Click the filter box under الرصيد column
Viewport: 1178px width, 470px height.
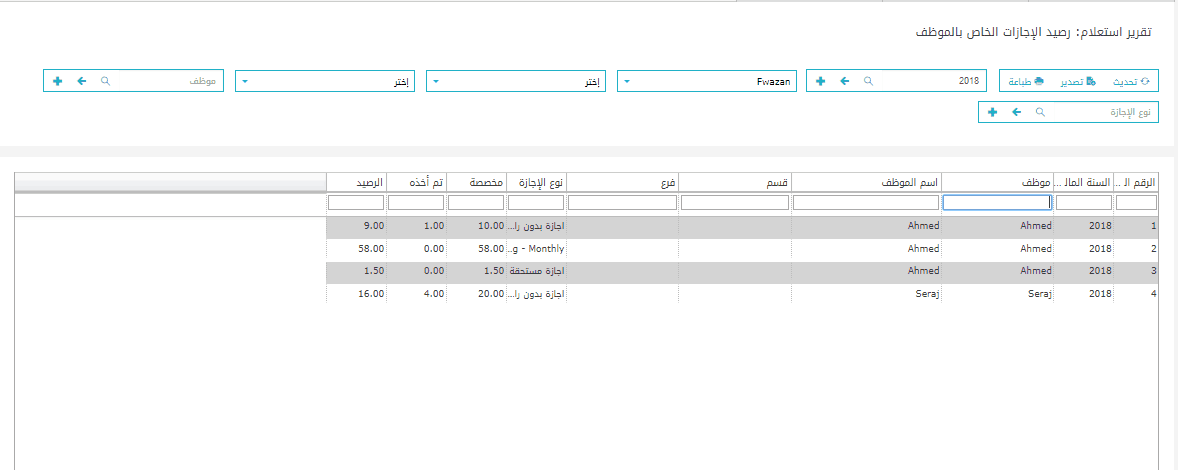click(356, 203)
